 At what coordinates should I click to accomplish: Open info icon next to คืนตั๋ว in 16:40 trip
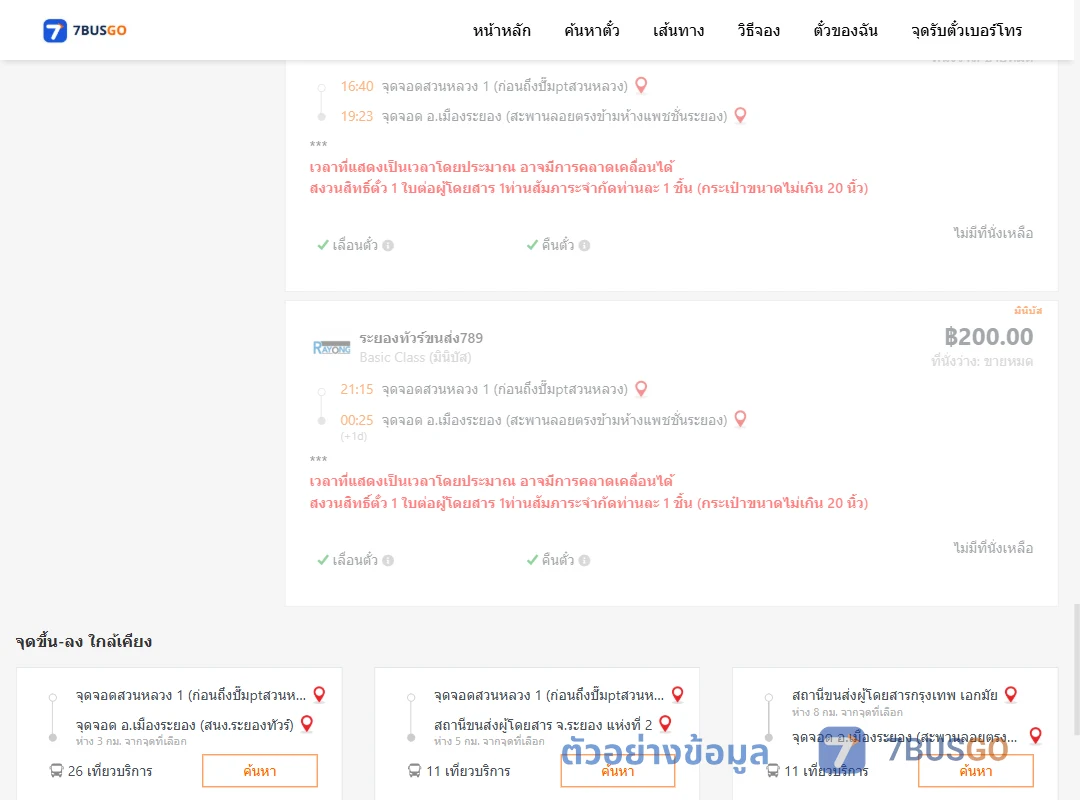(585, 245)
